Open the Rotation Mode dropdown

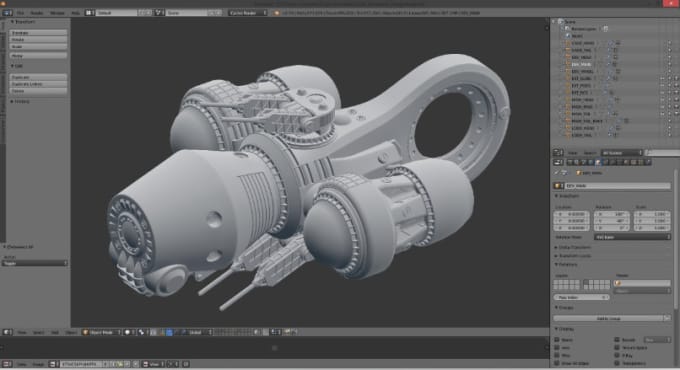pyautogui.click(x=632, y=237)
